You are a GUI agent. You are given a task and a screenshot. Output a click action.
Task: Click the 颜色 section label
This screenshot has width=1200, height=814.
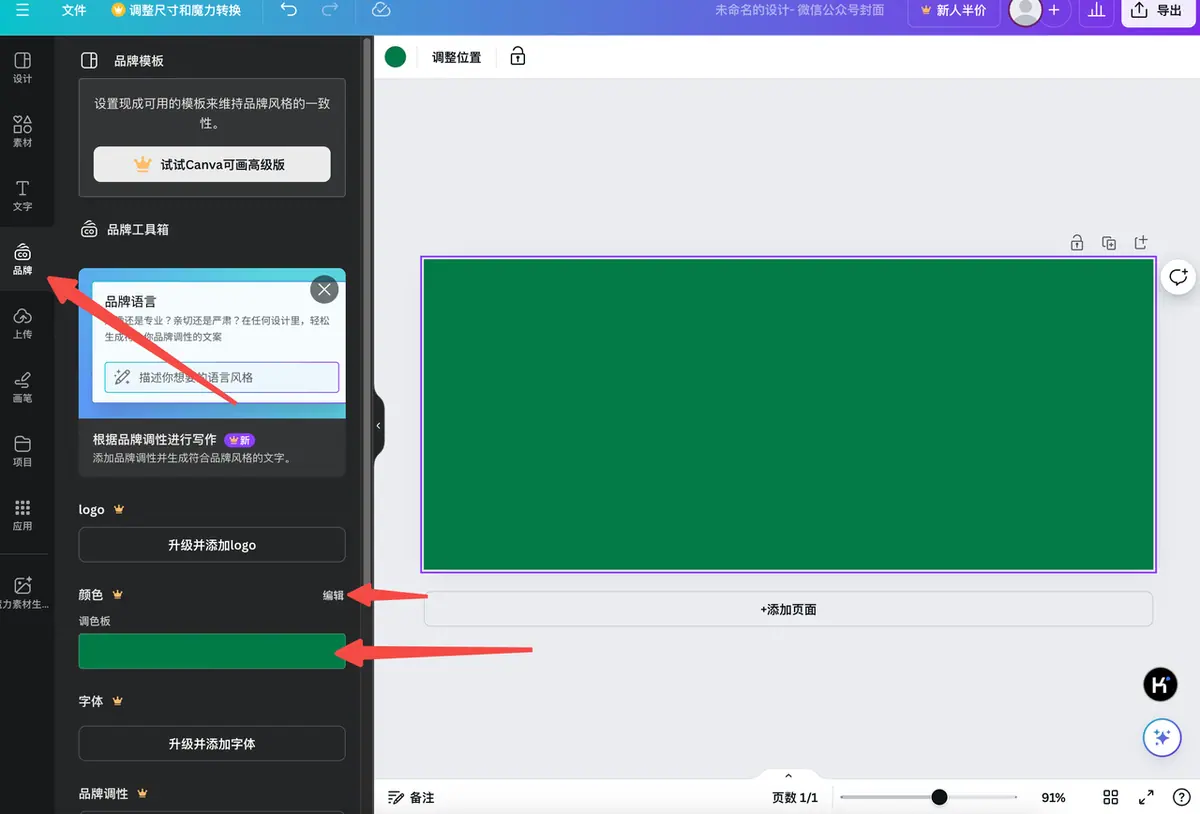pos(91,594)
